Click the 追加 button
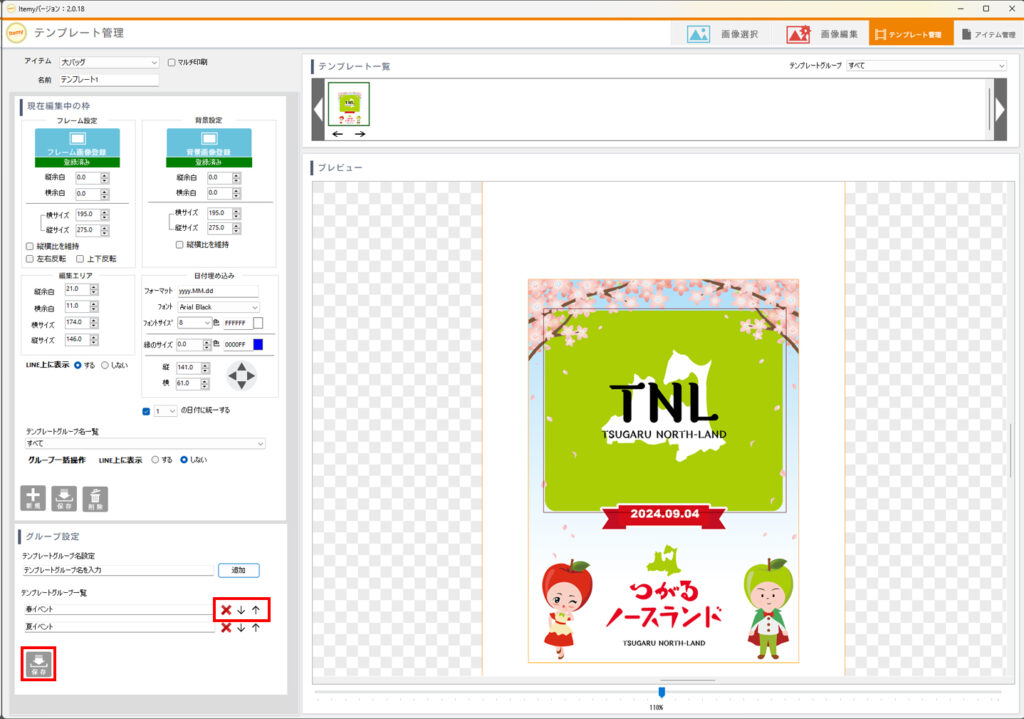 238,570
